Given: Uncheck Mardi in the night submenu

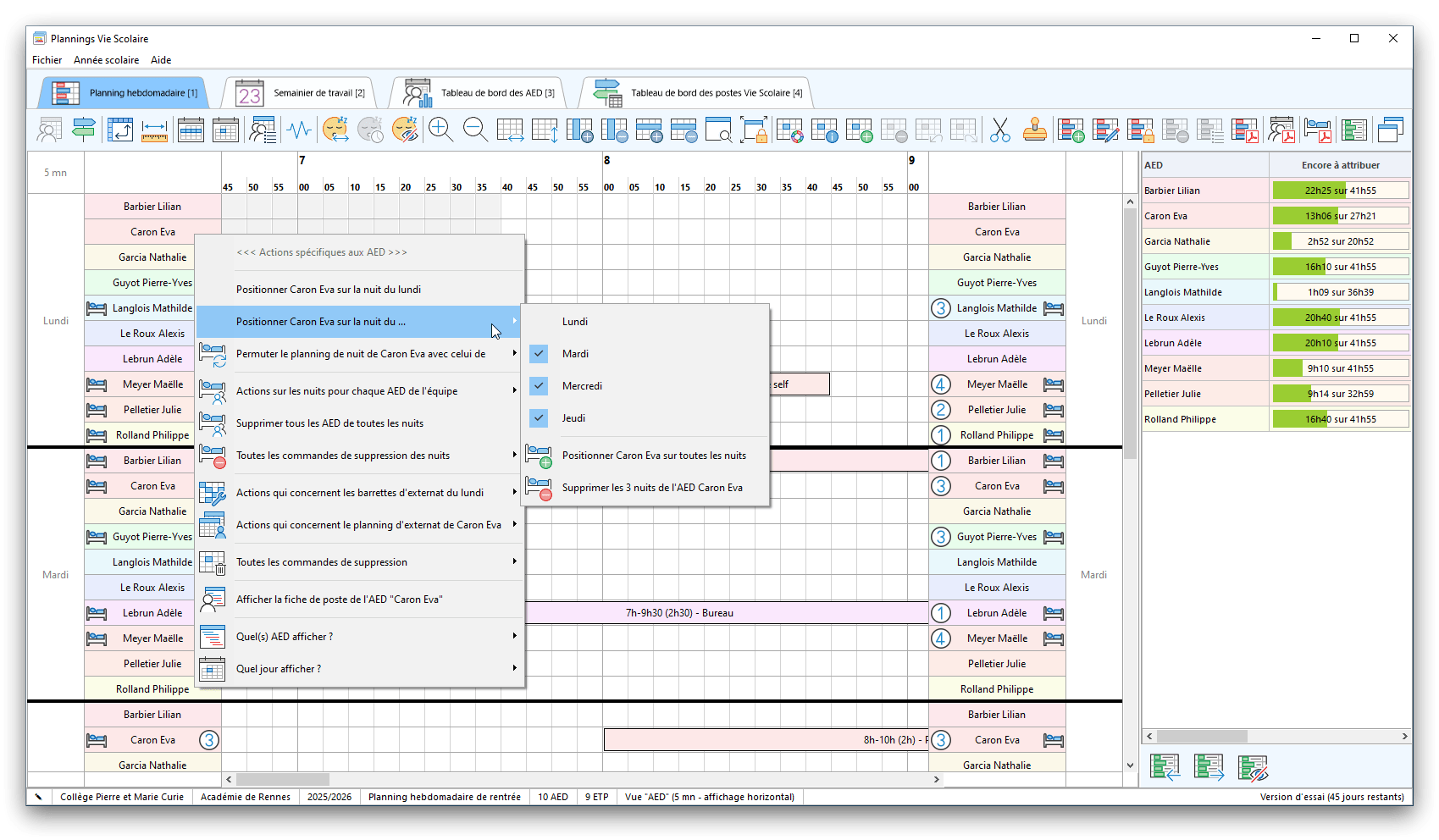Looking at the screenshot, I should pos(575,354).
